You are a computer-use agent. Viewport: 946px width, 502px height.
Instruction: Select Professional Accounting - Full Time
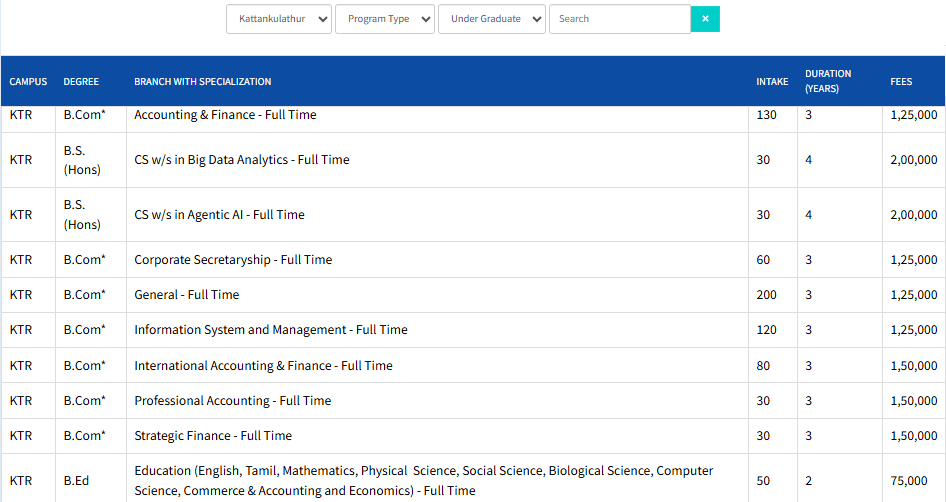[232, 401]
